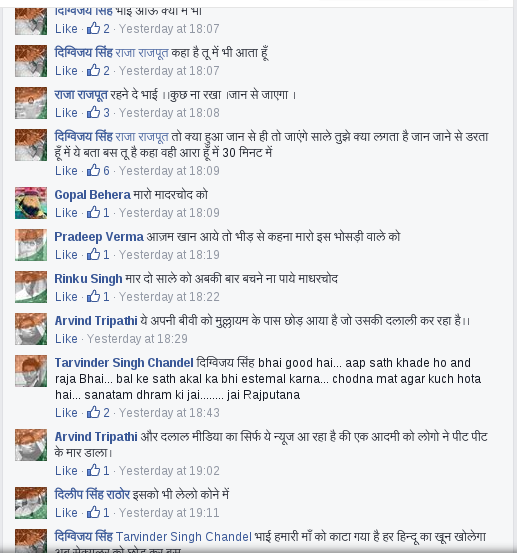
Task: Click tagged Tarvinder Singh Chandel mention in last comment
Action: tap(183, 536)
